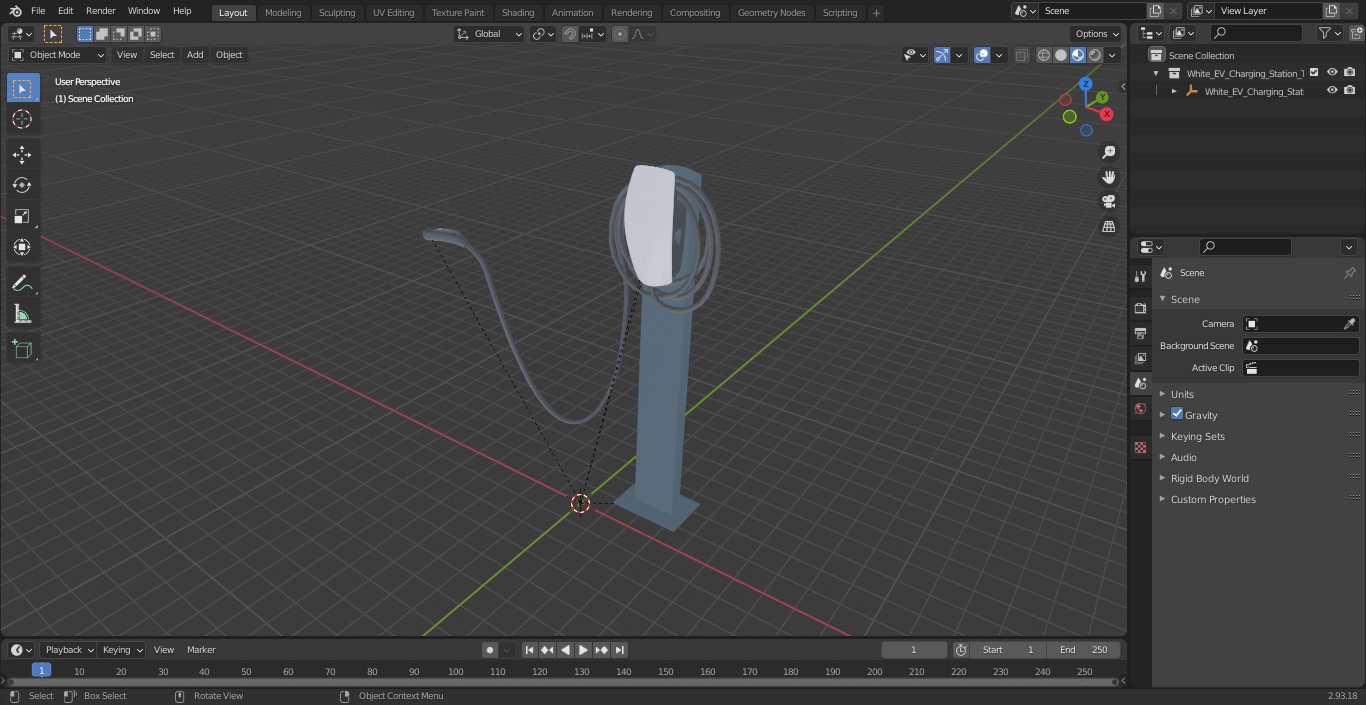Switch to the Shading workspace tab
This screenshot has height=705, width=1366.
[518, 13]
